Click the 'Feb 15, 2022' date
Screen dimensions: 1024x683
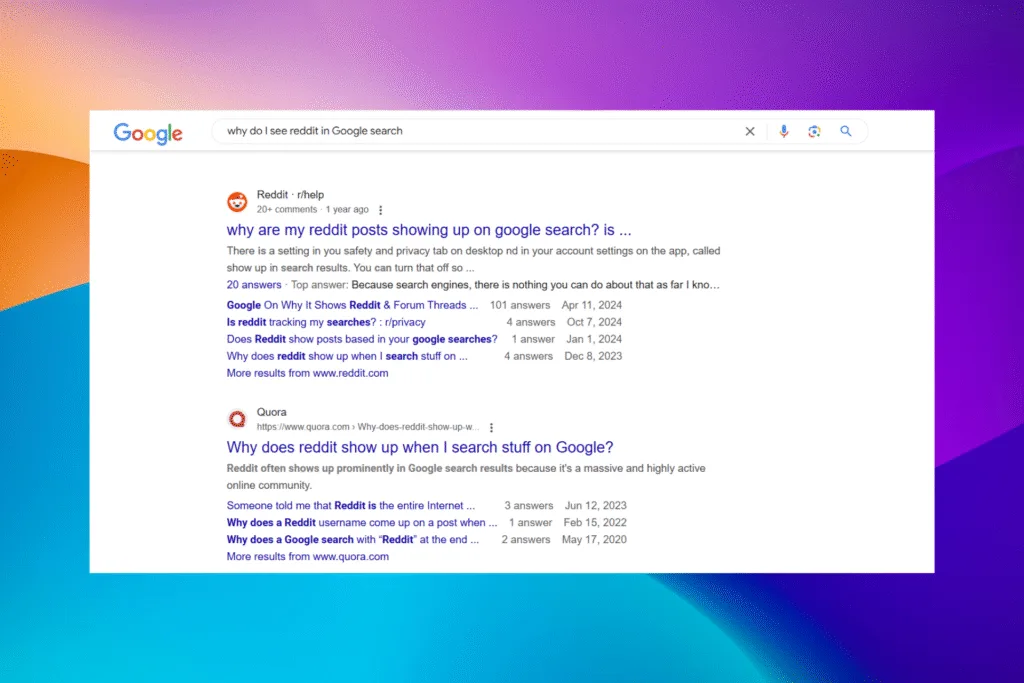pos(595,522)
